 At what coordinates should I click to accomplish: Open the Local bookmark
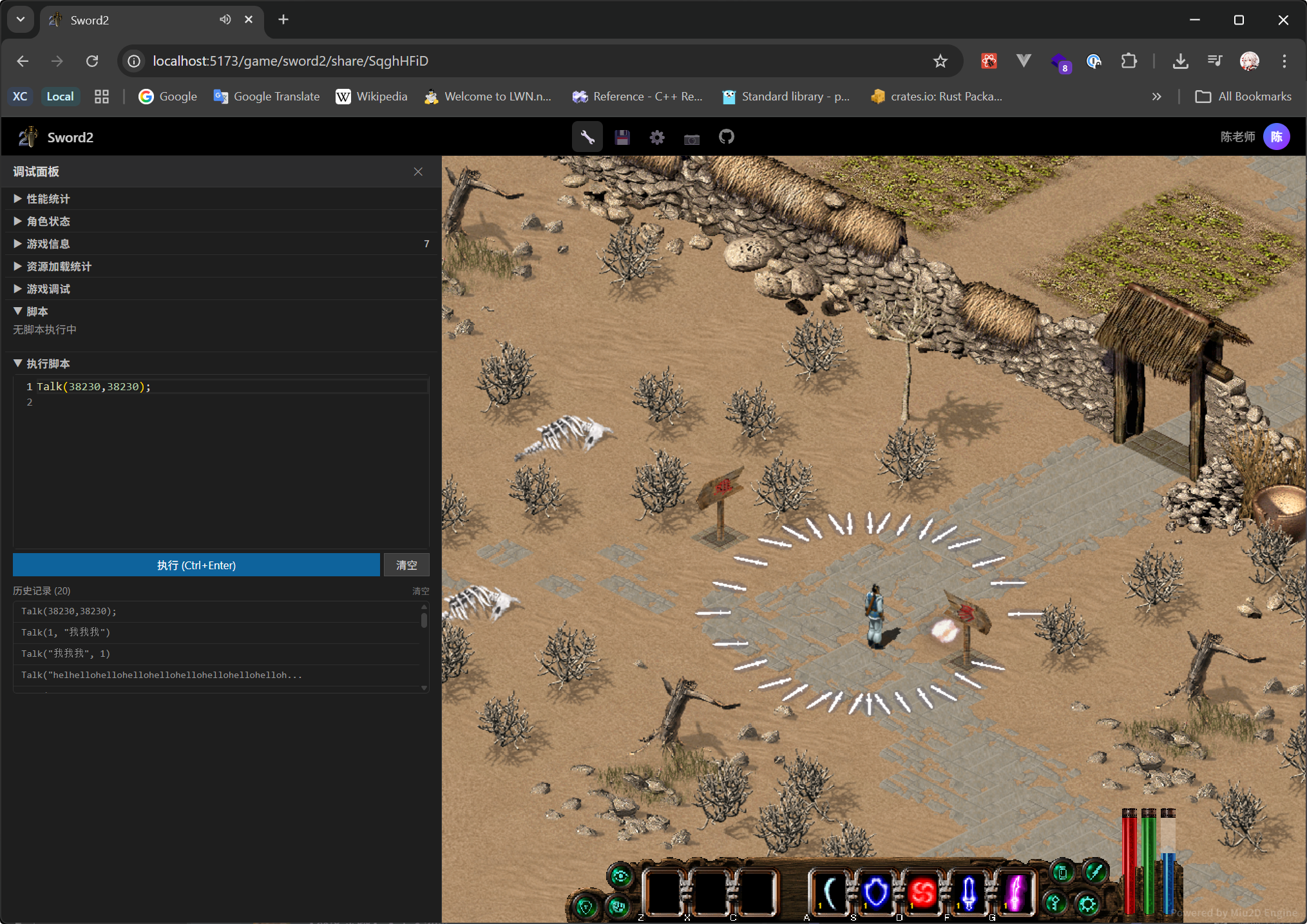tap(60, 97)
